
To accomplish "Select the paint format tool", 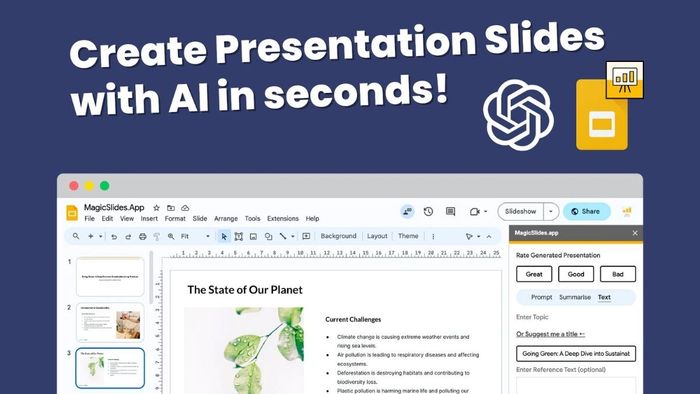I will pyautogui.click(x=156, y=236).
